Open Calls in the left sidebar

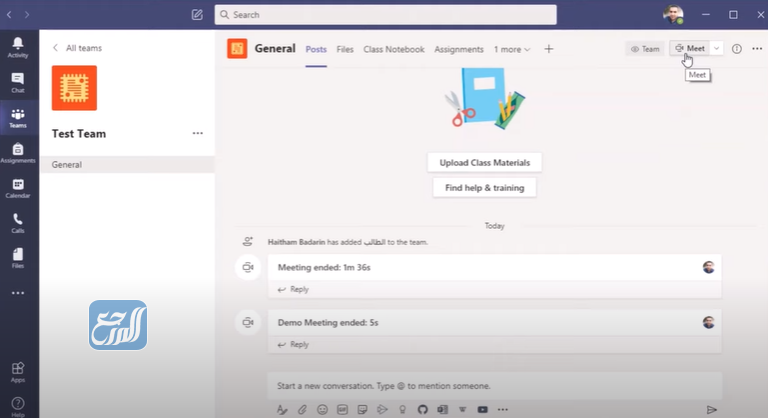(18, 223)
